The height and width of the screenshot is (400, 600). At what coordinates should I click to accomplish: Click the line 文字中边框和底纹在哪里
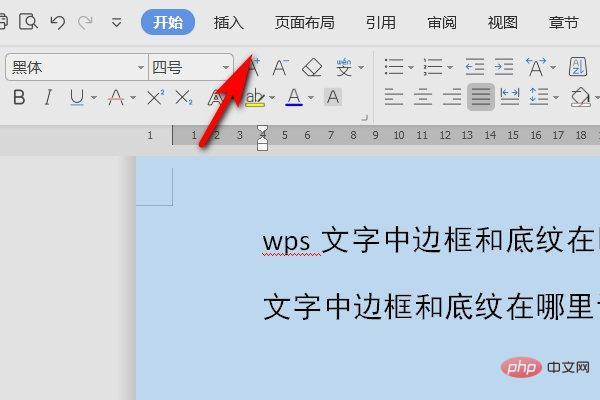click(428, 307)
